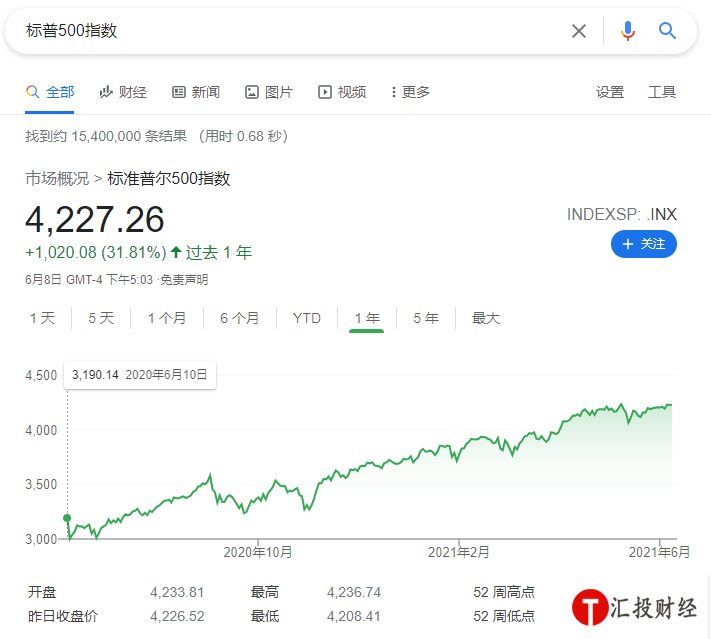This screenshot has height=639, width=711.
Task: Select the YTD chart range
Action: pyautogui.click(x=307, y=318)
